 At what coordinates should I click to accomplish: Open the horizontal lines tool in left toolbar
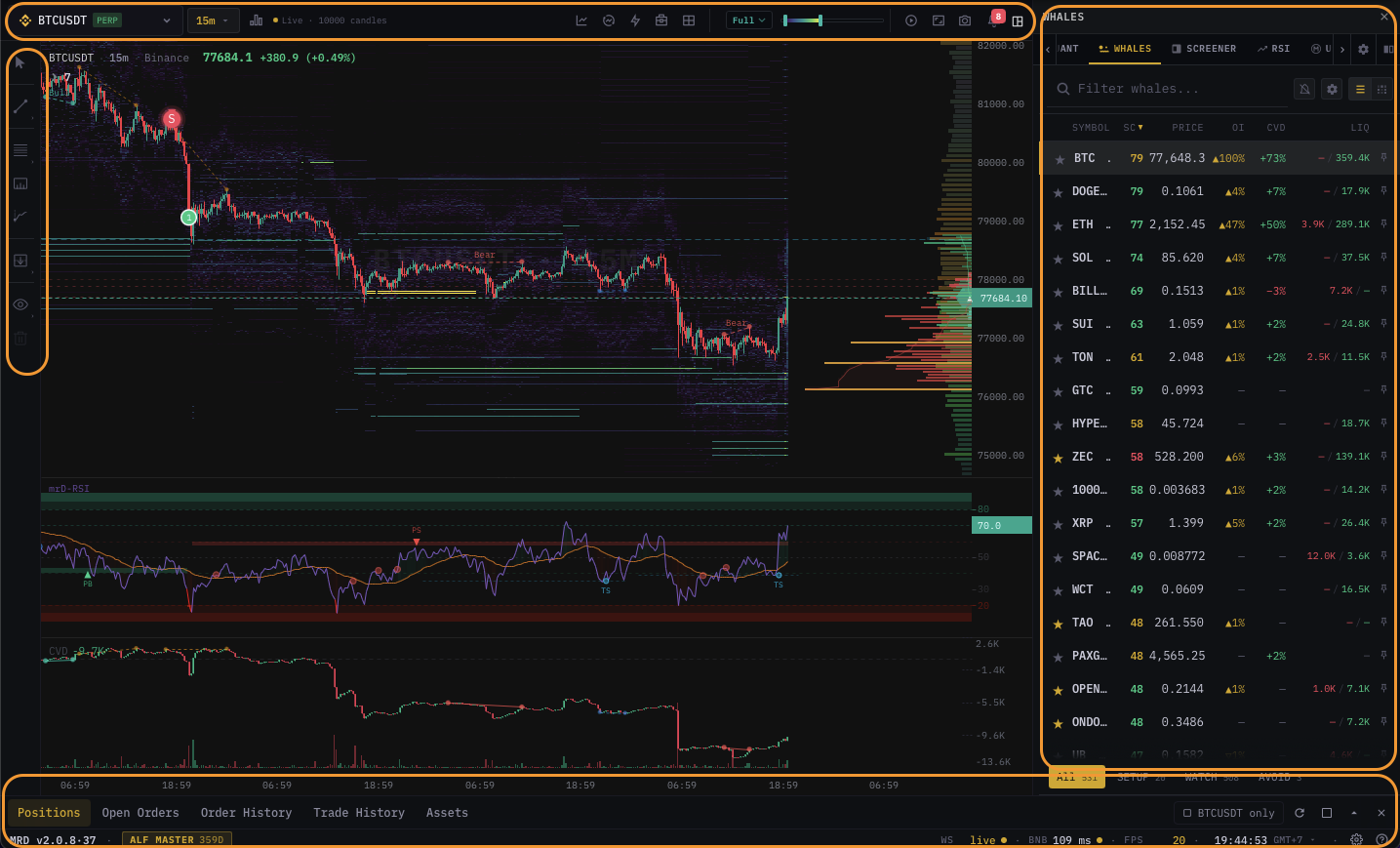(x=20, y=150)
